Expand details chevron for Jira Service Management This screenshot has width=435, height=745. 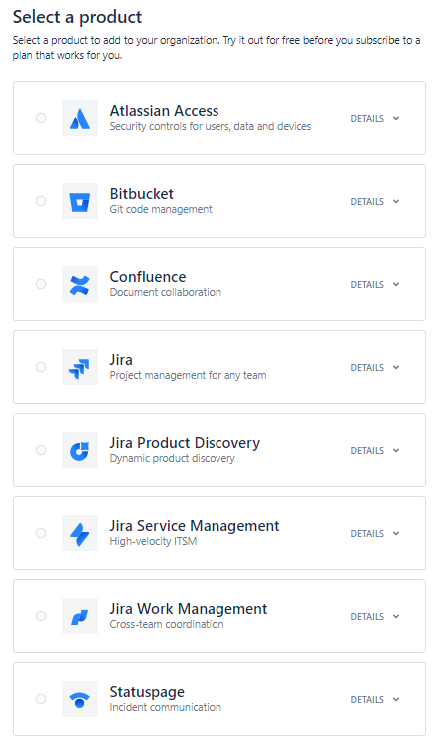point(396,534)
